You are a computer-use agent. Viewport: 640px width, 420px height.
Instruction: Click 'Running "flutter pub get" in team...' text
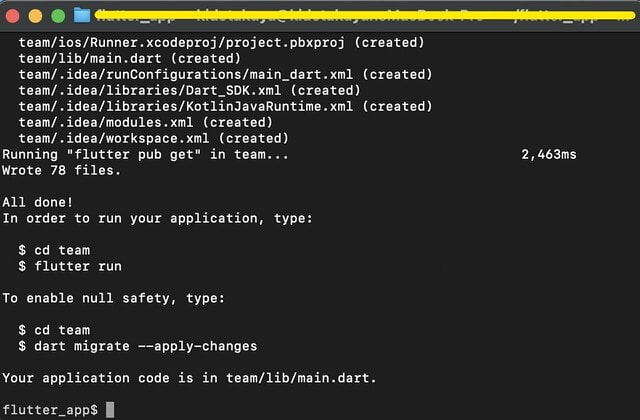[x=145, y=154]
